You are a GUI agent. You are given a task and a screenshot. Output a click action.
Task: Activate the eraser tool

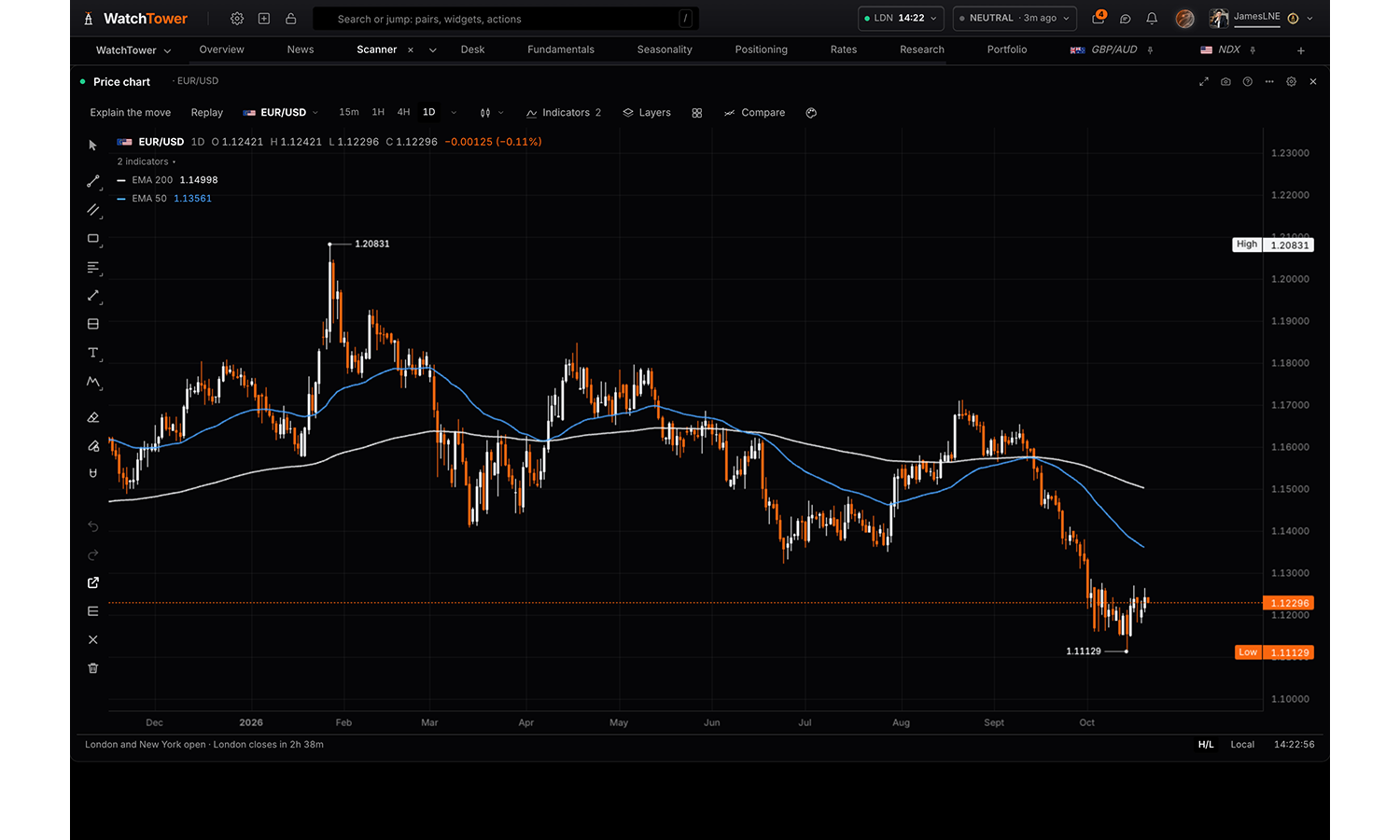(93, 417)
